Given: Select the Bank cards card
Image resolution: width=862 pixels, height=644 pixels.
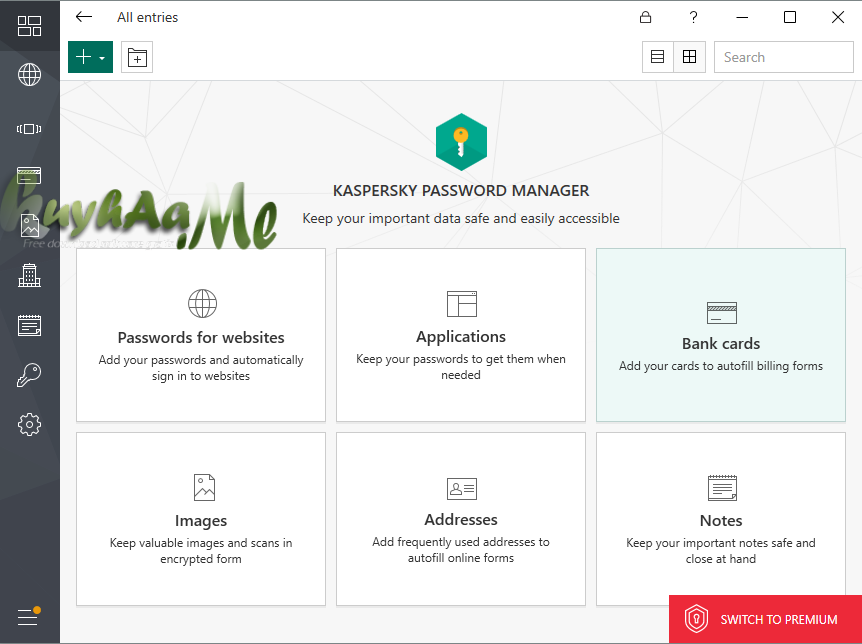Looking at the screenshot, I should click(721, 335).
